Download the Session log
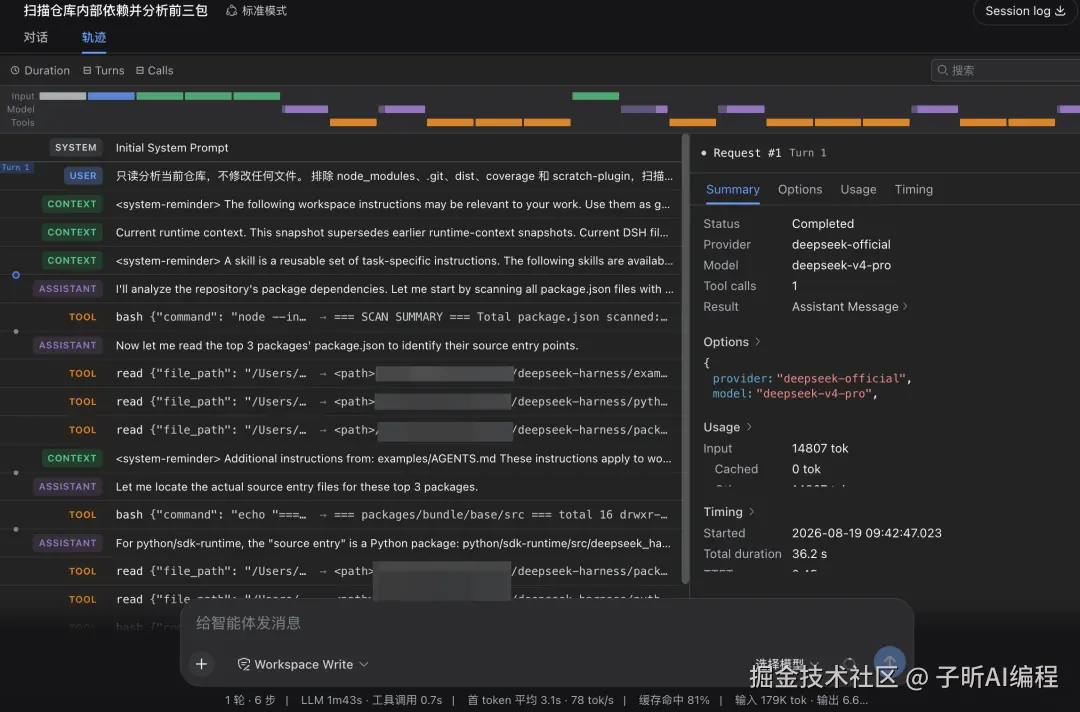The image size is (1080, 712). point(1025,11)
